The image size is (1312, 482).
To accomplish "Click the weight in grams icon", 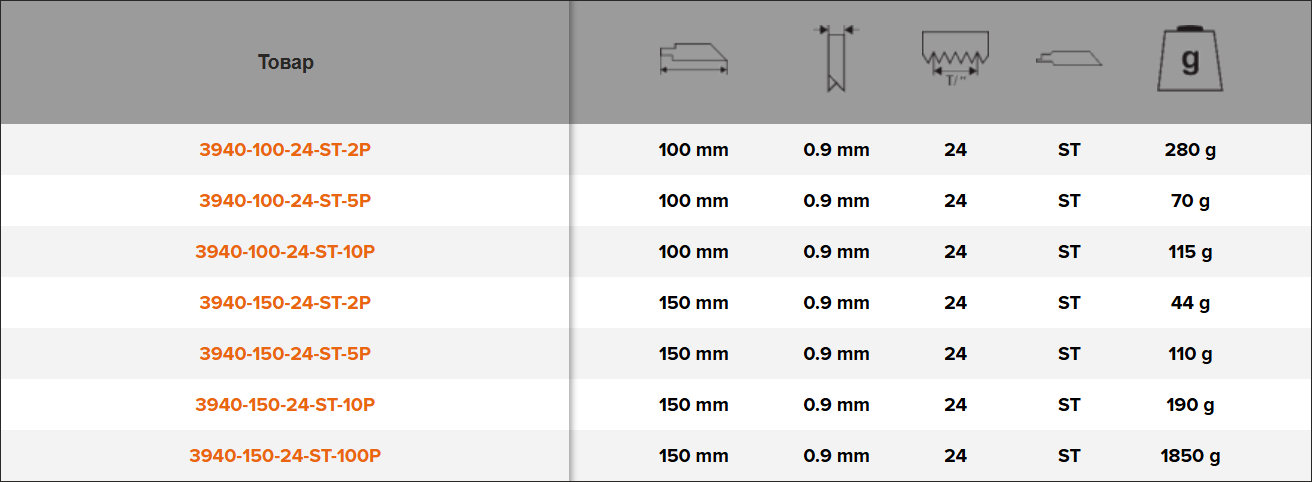I will (1190, 60).
